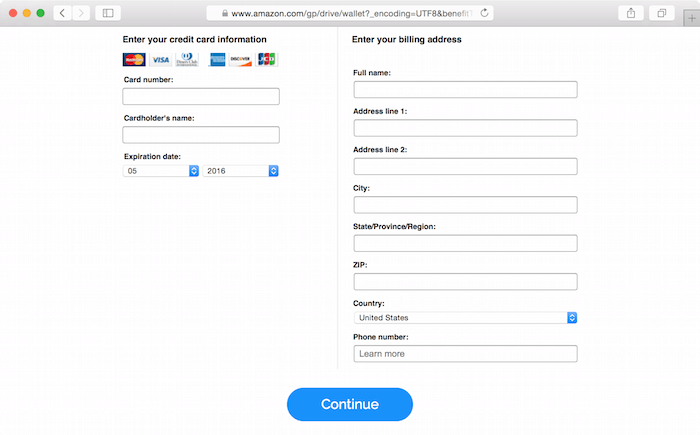Toggle the Safari sidebar icon
700x435 pixels.
108,13
